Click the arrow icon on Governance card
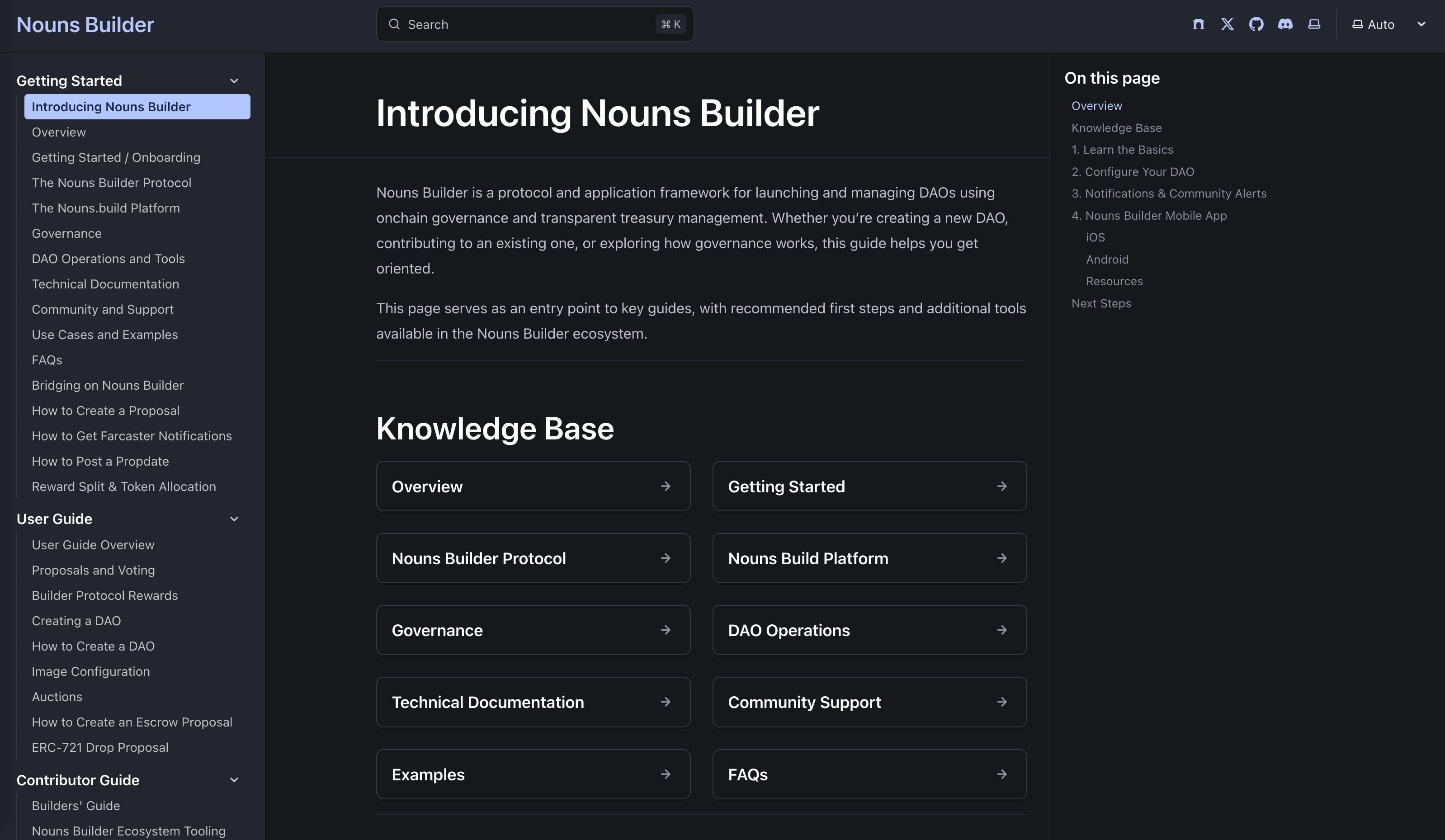The width and height of the screenshot is (1445, 840). tap(665, 630)
